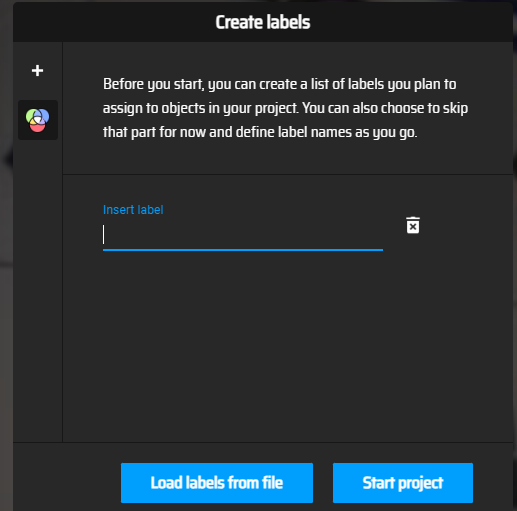This screenshot has width=517, height=511.
Task: Click the description line starting 'Before you start'
Action: (x=279, y=84)
